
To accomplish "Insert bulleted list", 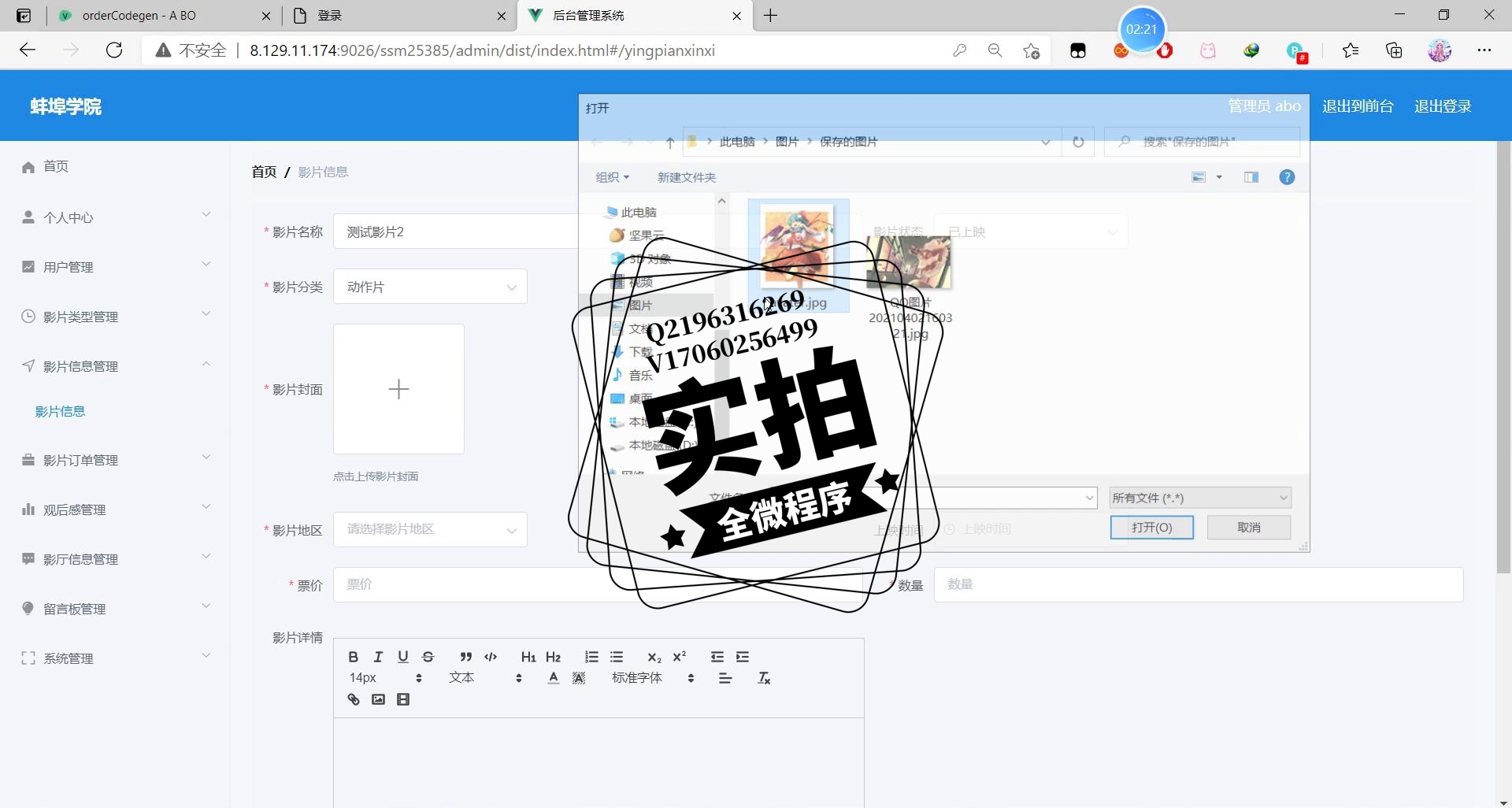I will (x=617, y=657).
